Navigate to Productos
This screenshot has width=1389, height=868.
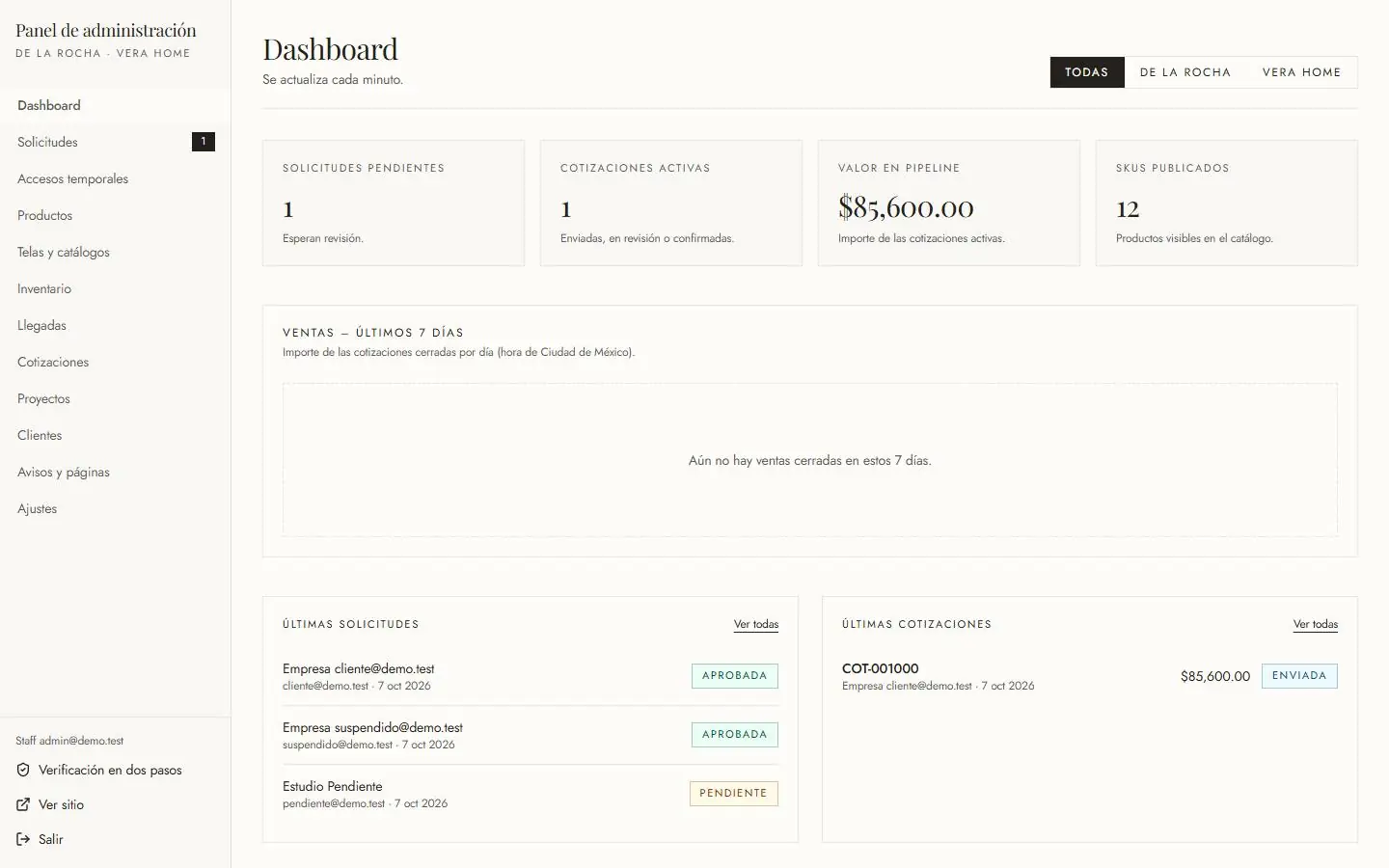(116, 215)
